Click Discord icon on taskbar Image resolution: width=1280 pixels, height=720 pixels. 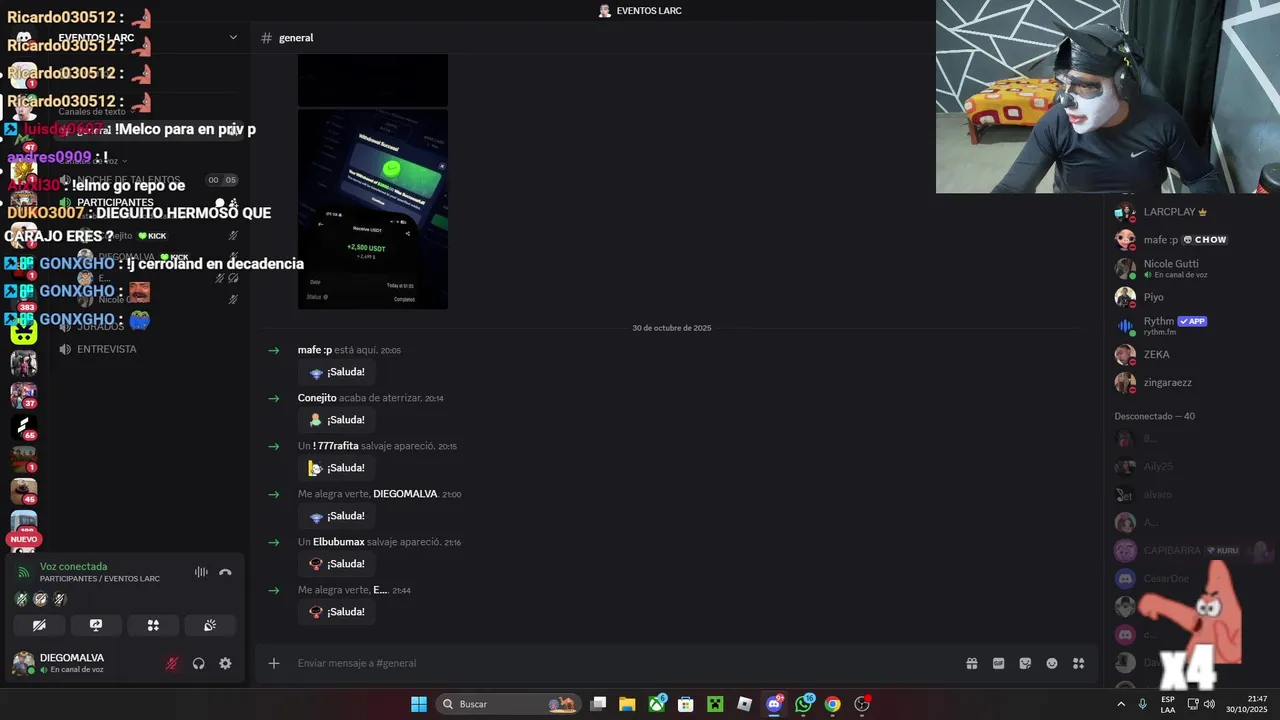774,704
